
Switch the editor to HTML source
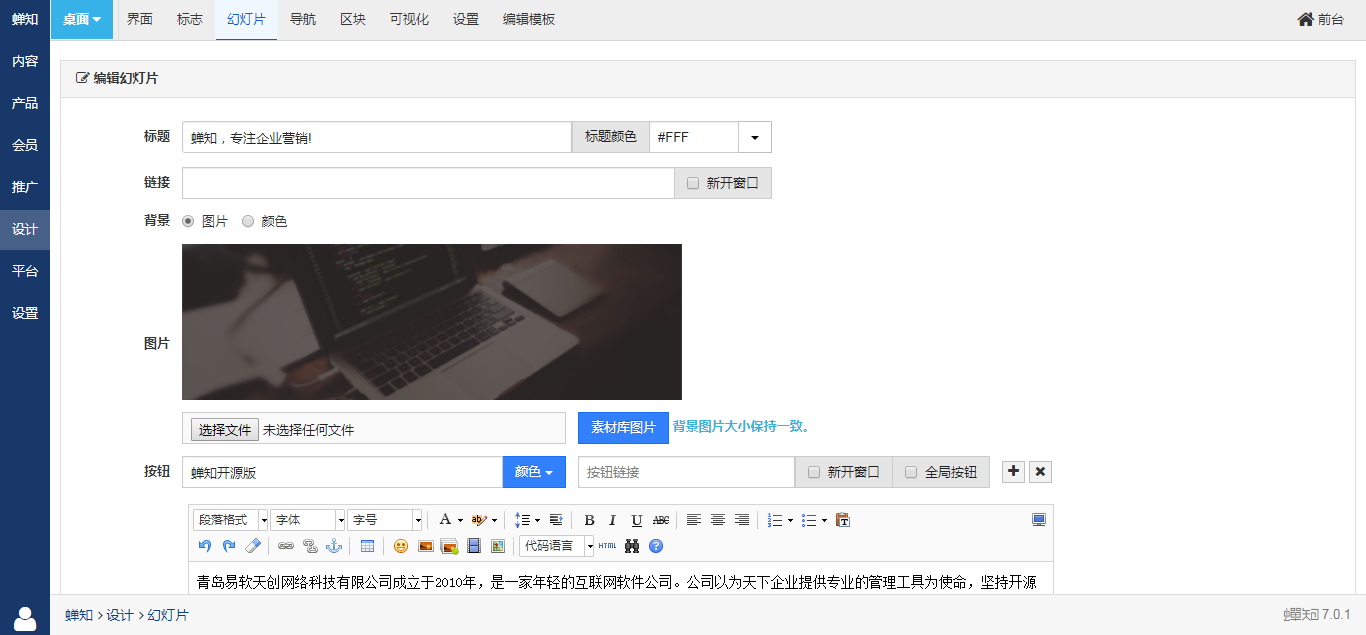click(x=608, y=546)
